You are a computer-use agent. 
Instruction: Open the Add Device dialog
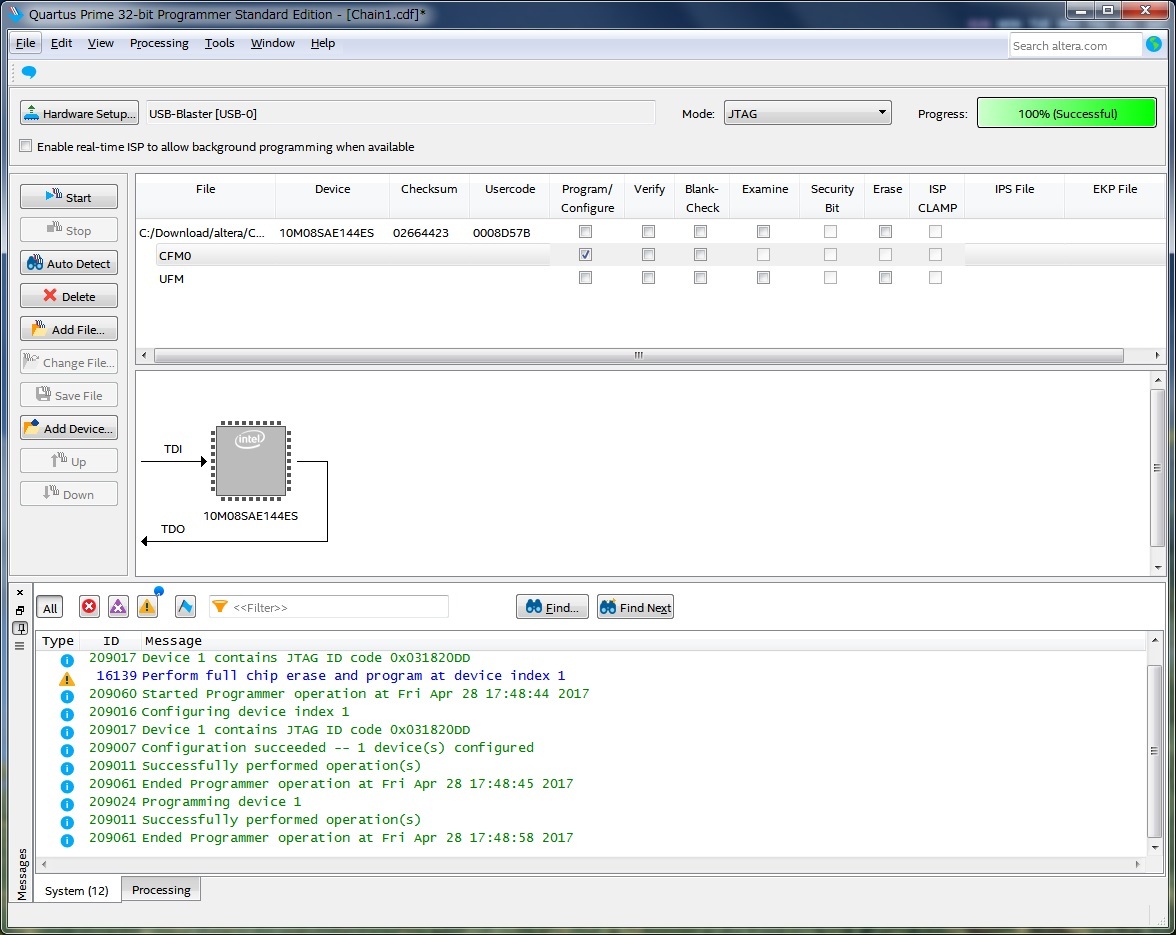click(69, 428)
